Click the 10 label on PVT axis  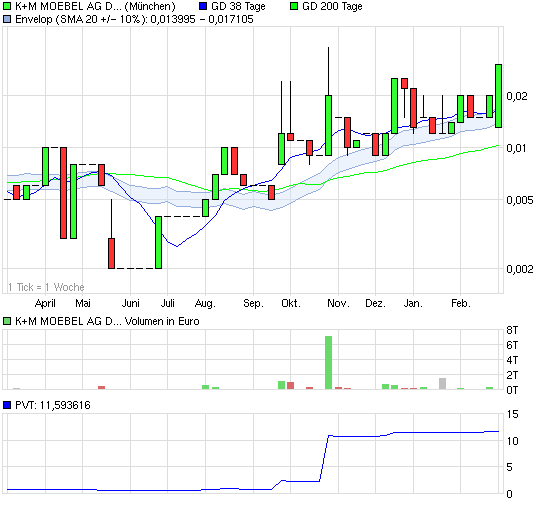coord(512,441)
